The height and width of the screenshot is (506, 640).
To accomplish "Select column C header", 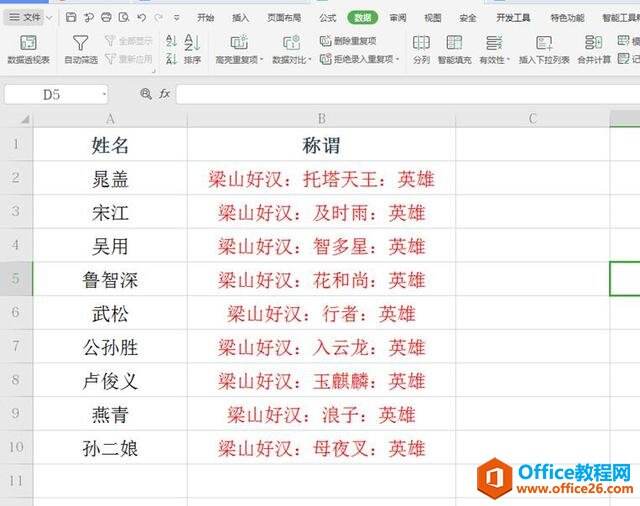I will click(x=532, y=119).
